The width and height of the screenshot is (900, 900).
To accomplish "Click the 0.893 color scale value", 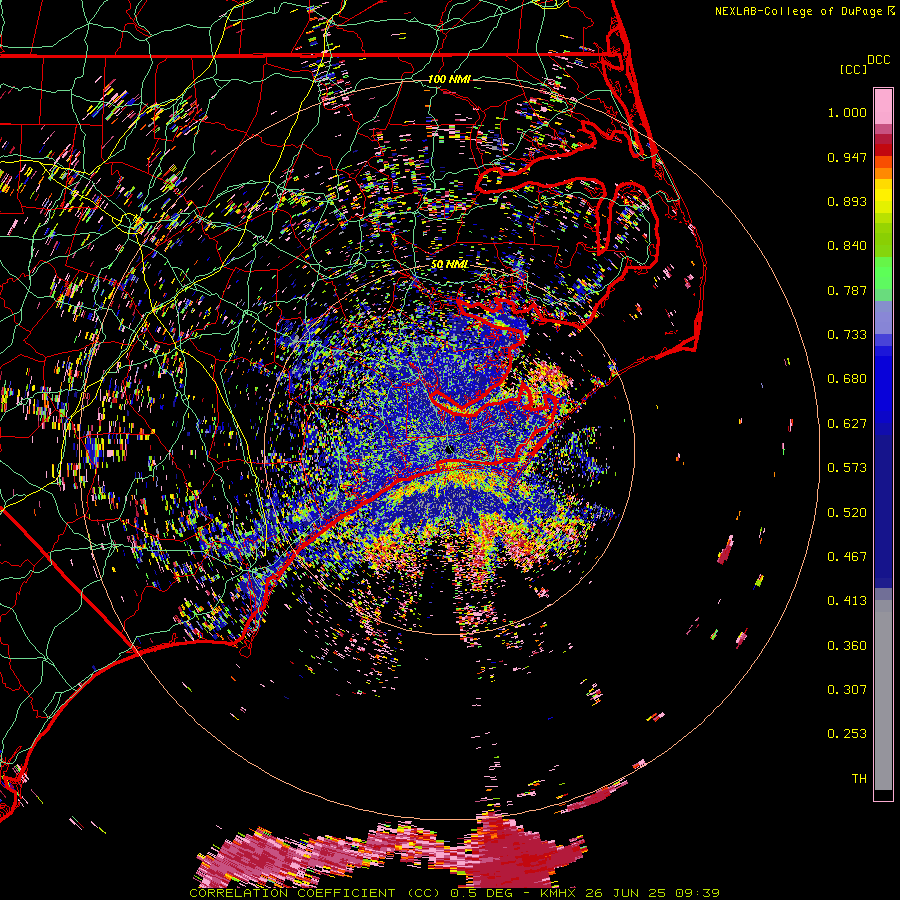I will click(847, 201).
